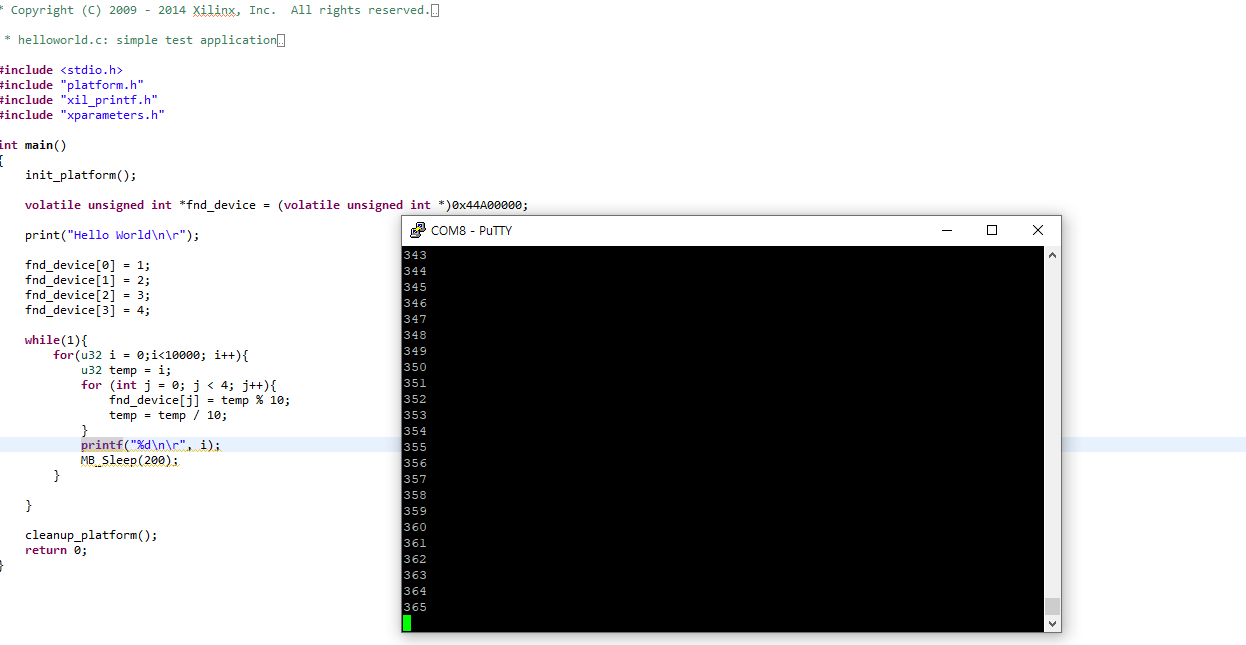1246x645 pixels.
Task: Click terminal output line 356
Action: click(x=415, y=463)
